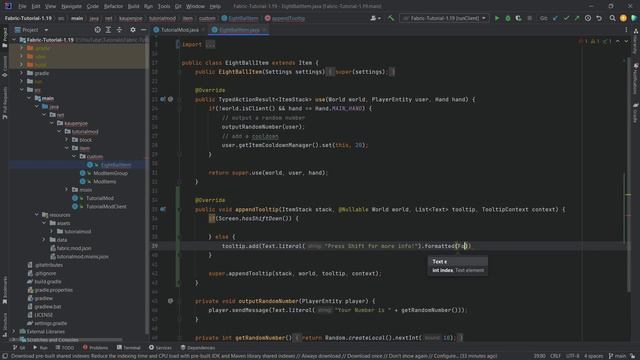Start debugging with the green bug icon
640x360 pixels.
click(x=508, y=18)
